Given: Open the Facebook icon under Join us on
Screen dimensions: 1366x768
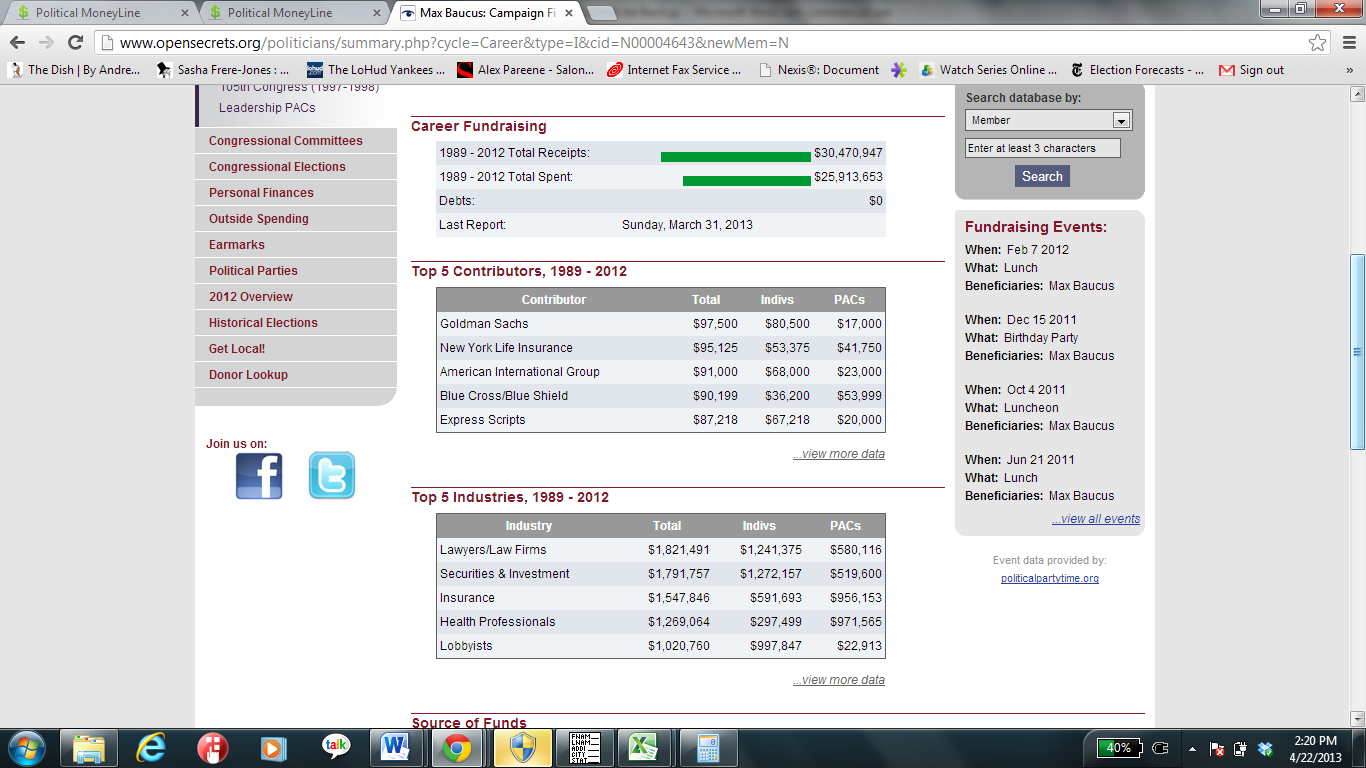Looking at the screenshot, I should point(259,476).
